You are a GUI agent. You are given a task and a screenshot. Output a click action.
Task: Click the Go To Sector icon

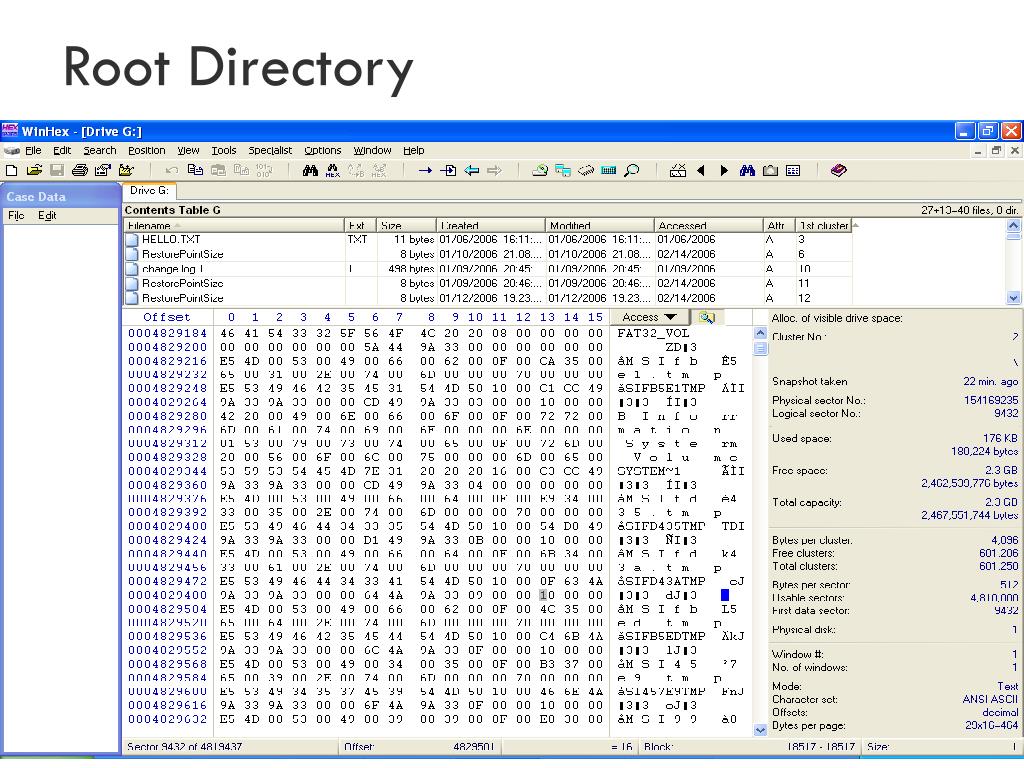coord(448,171)
